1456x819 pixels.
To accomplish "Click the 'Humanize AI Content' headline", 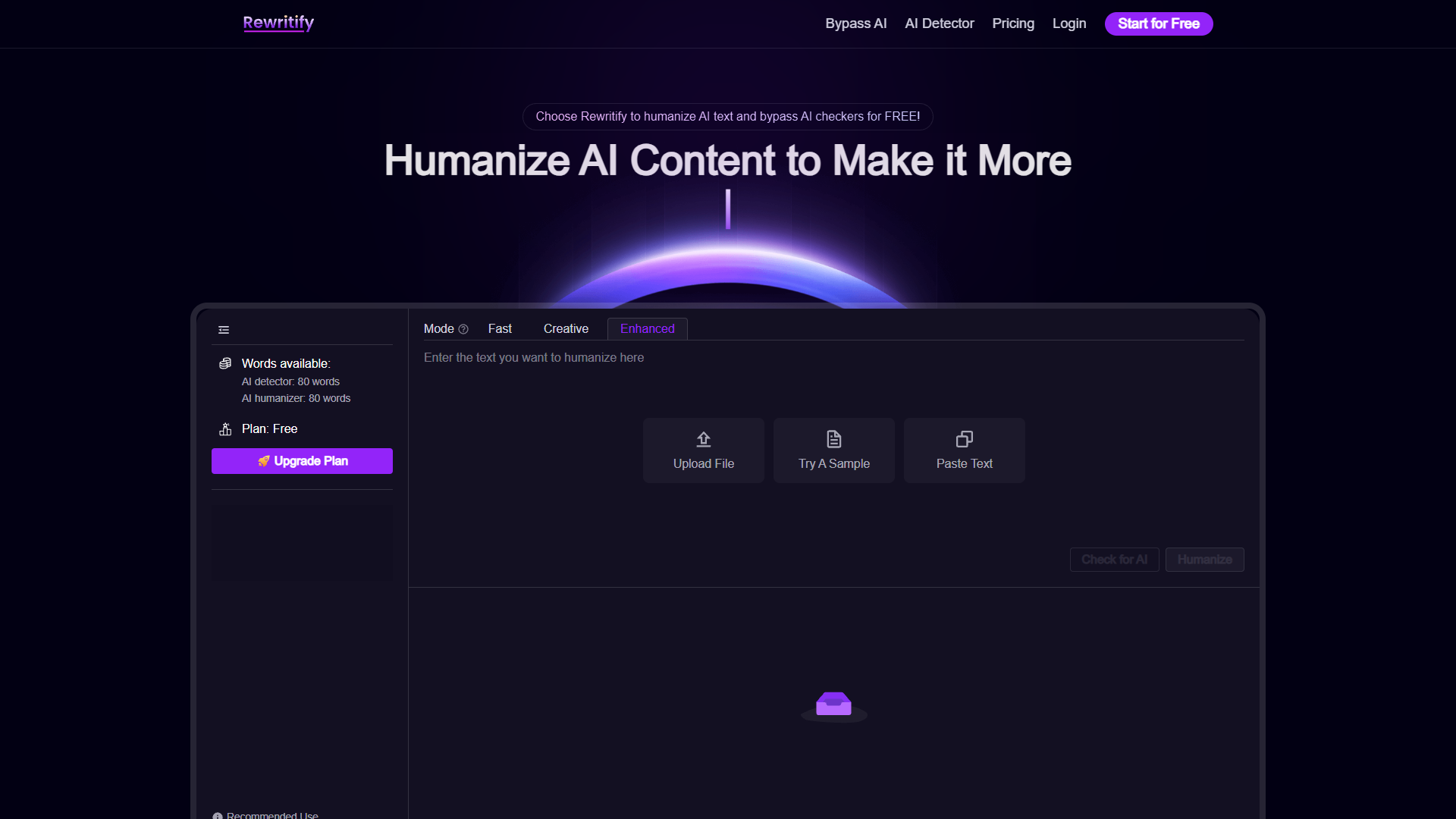I will pyautogui.click(x=728, y=161).
